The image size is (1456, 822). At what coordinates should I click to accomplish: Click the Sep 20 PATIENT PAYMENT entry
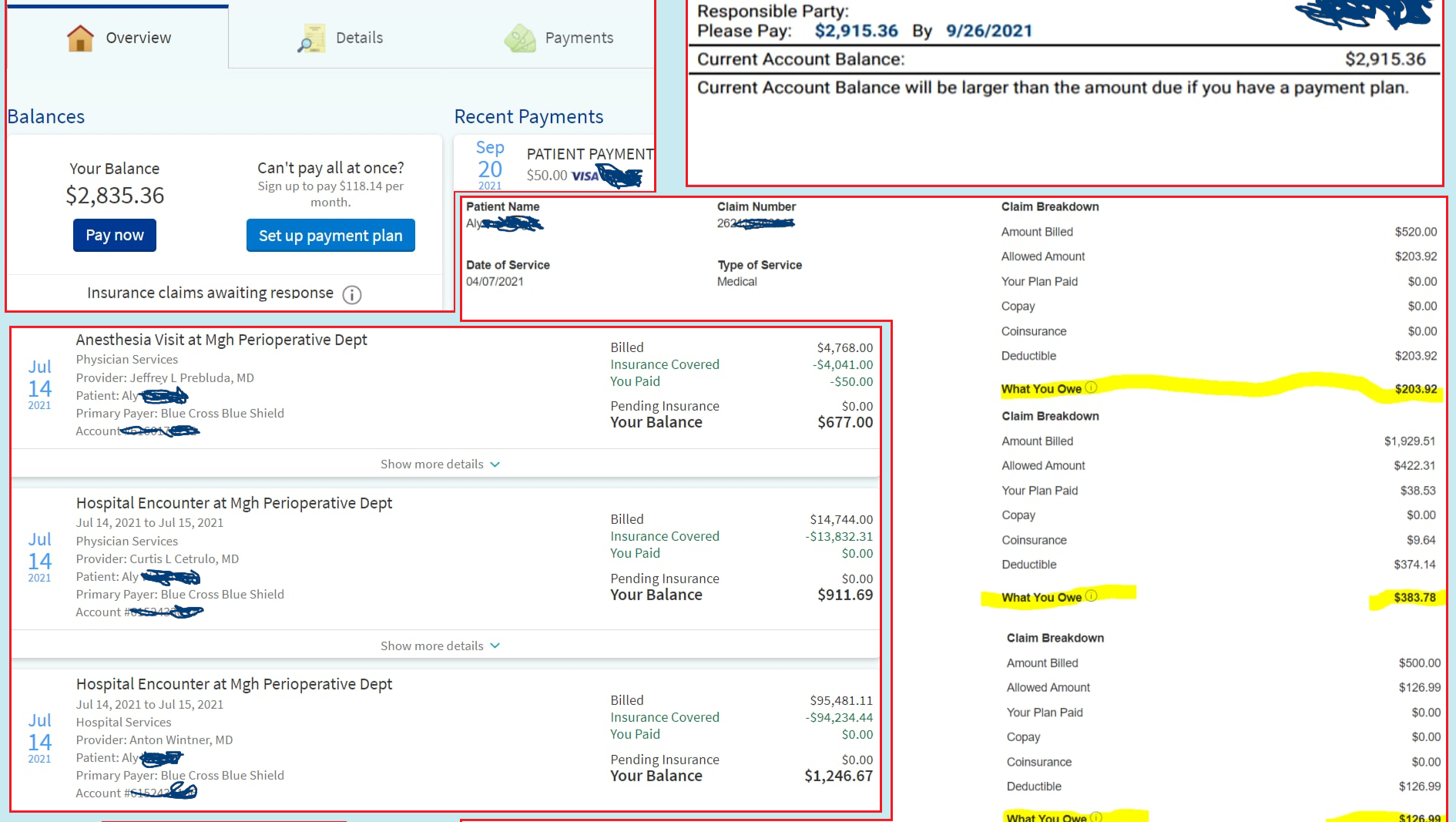(589, 155)
